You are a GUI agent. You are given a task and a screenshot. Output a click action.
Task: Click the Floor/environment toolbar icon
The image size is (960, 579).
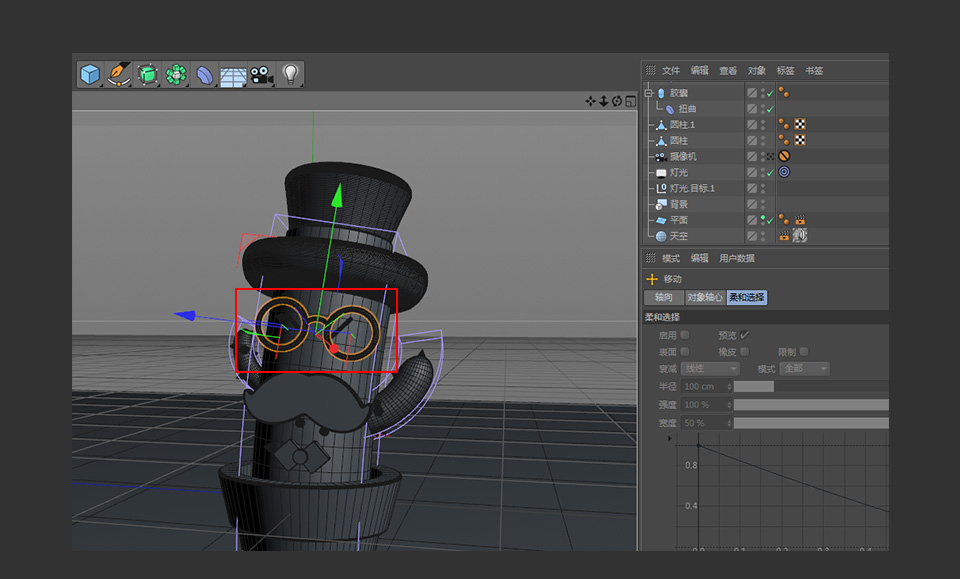[x=232, y=73]
